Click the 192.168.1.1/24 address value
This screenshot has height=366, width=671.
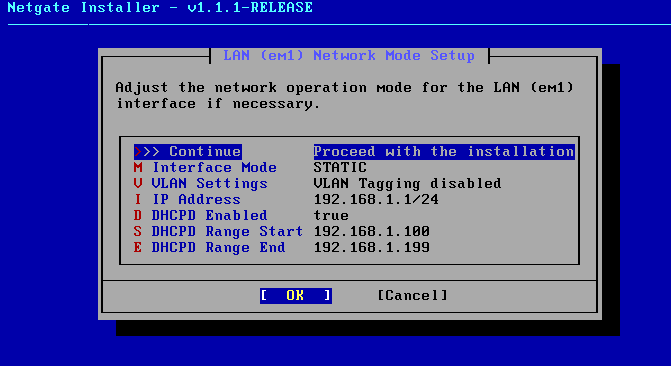tap(376, 199)
